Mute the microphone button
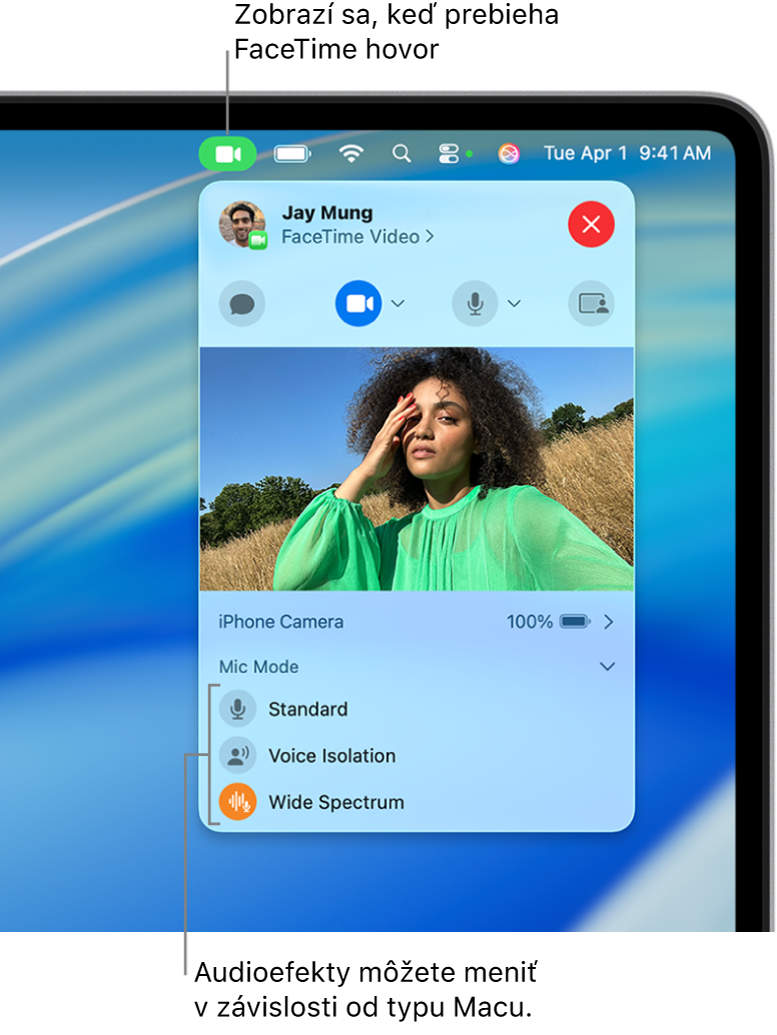 [x=475, y=304]
